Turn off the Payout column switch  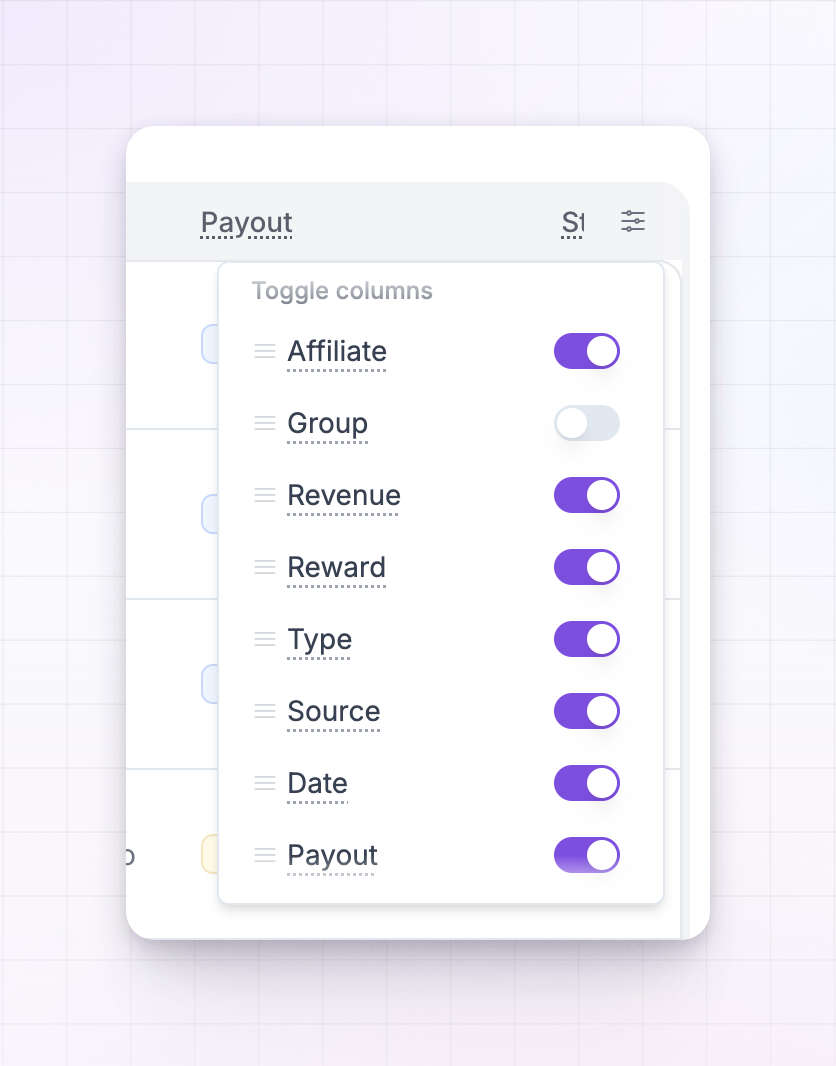pyautogui.click(x=587, y=855)
